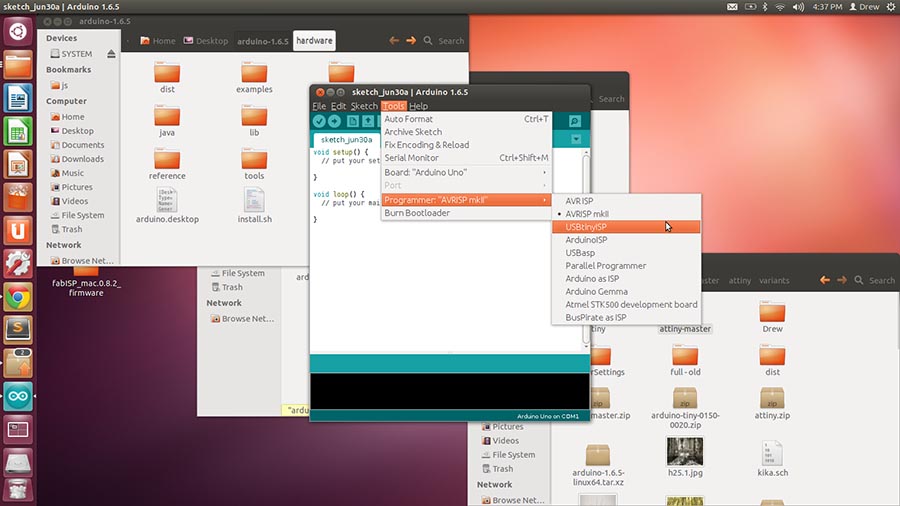Image resolution: width=900 pixels, height=506 pixels.
Task: Select ArduinoISP programmer option
Action: click(626, 240)
